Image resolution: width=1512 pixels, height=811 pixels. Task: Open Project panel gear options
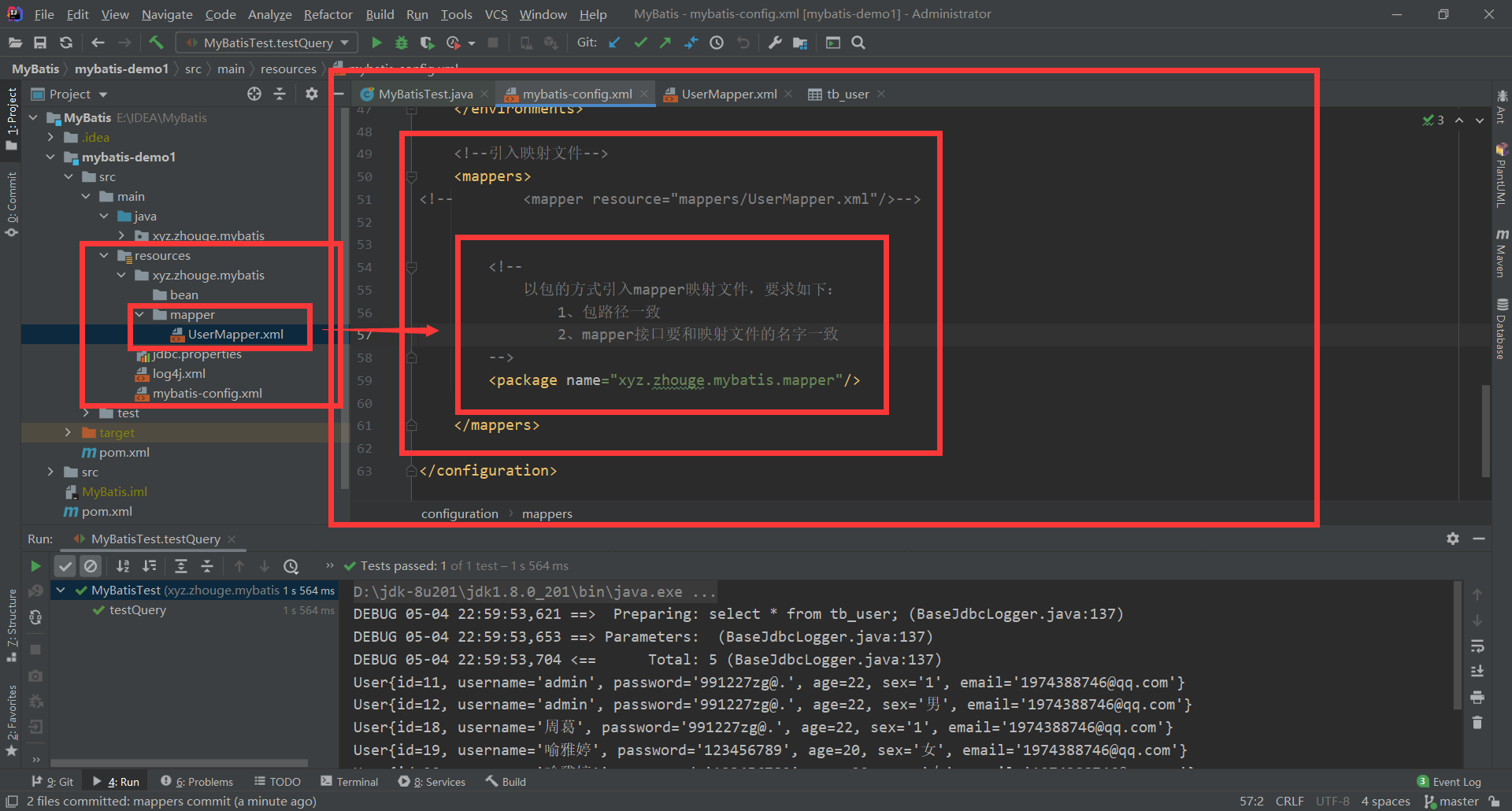pyautogui.click(x=312, y=94)
